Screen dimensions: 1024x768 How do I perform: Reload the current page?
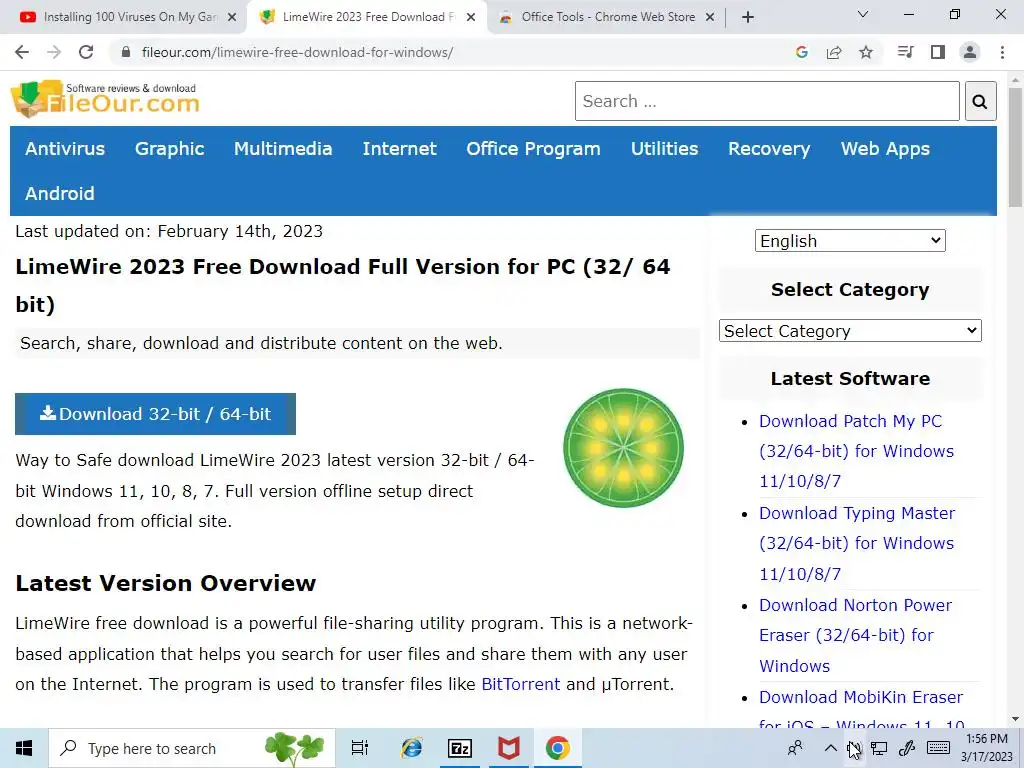tap(86, 52)
